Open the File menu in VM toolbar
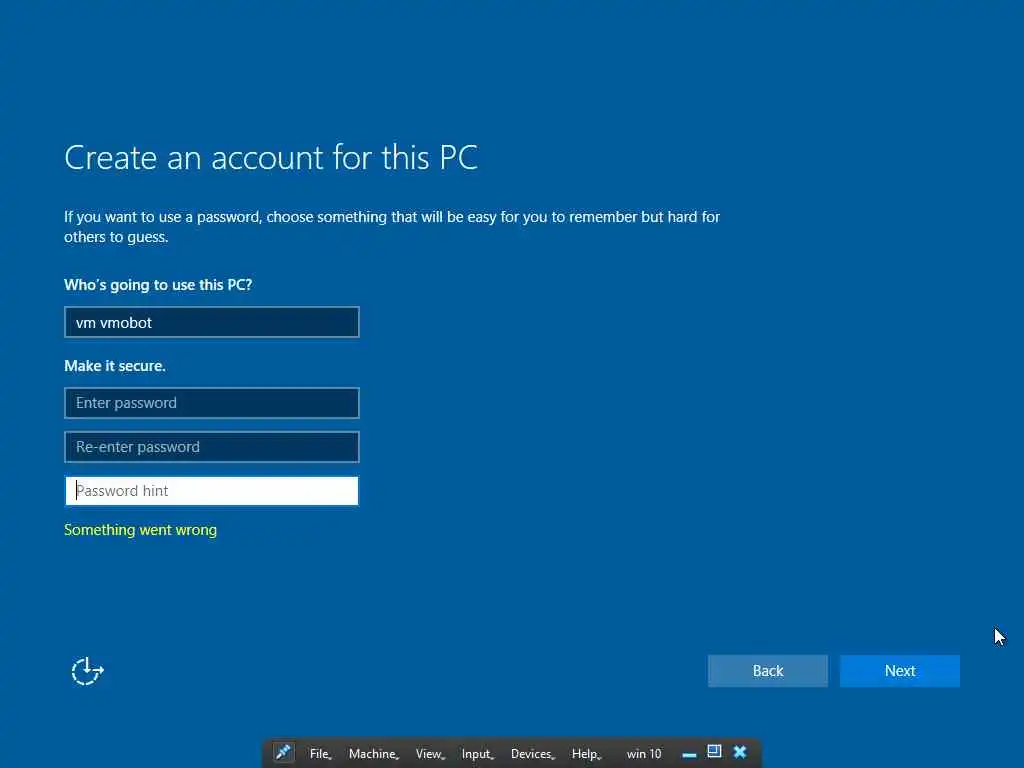Image resolution: width=1024 pixels, height=768 pixels. click(x=320, y=754)
